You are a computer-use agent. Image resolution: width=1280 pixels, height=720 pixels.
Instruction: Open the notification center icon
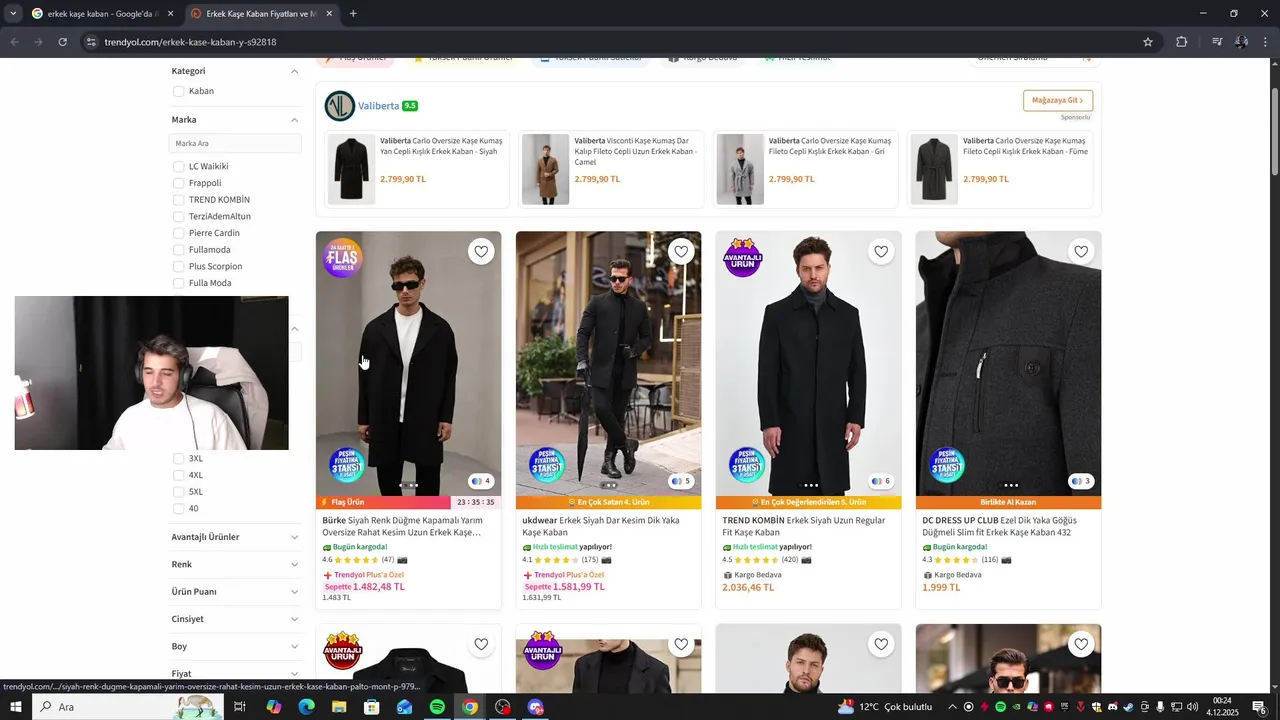click(1259, 707)
